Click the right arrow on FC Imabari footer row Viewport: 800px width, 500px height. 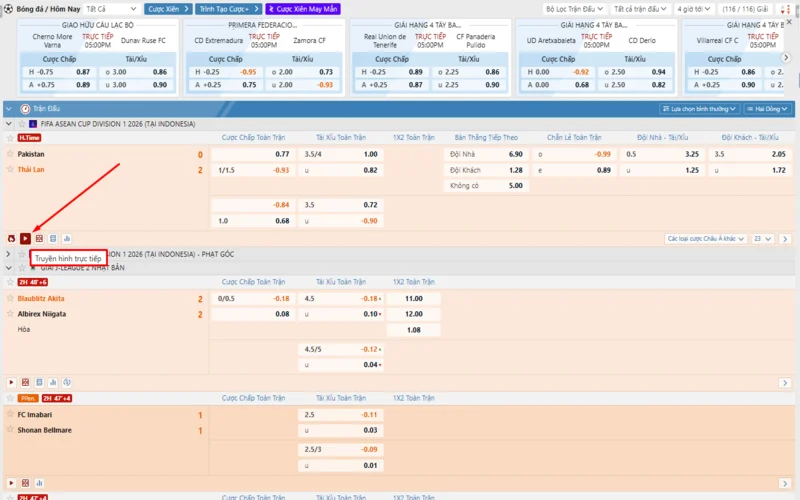click(x=785, y=483)
